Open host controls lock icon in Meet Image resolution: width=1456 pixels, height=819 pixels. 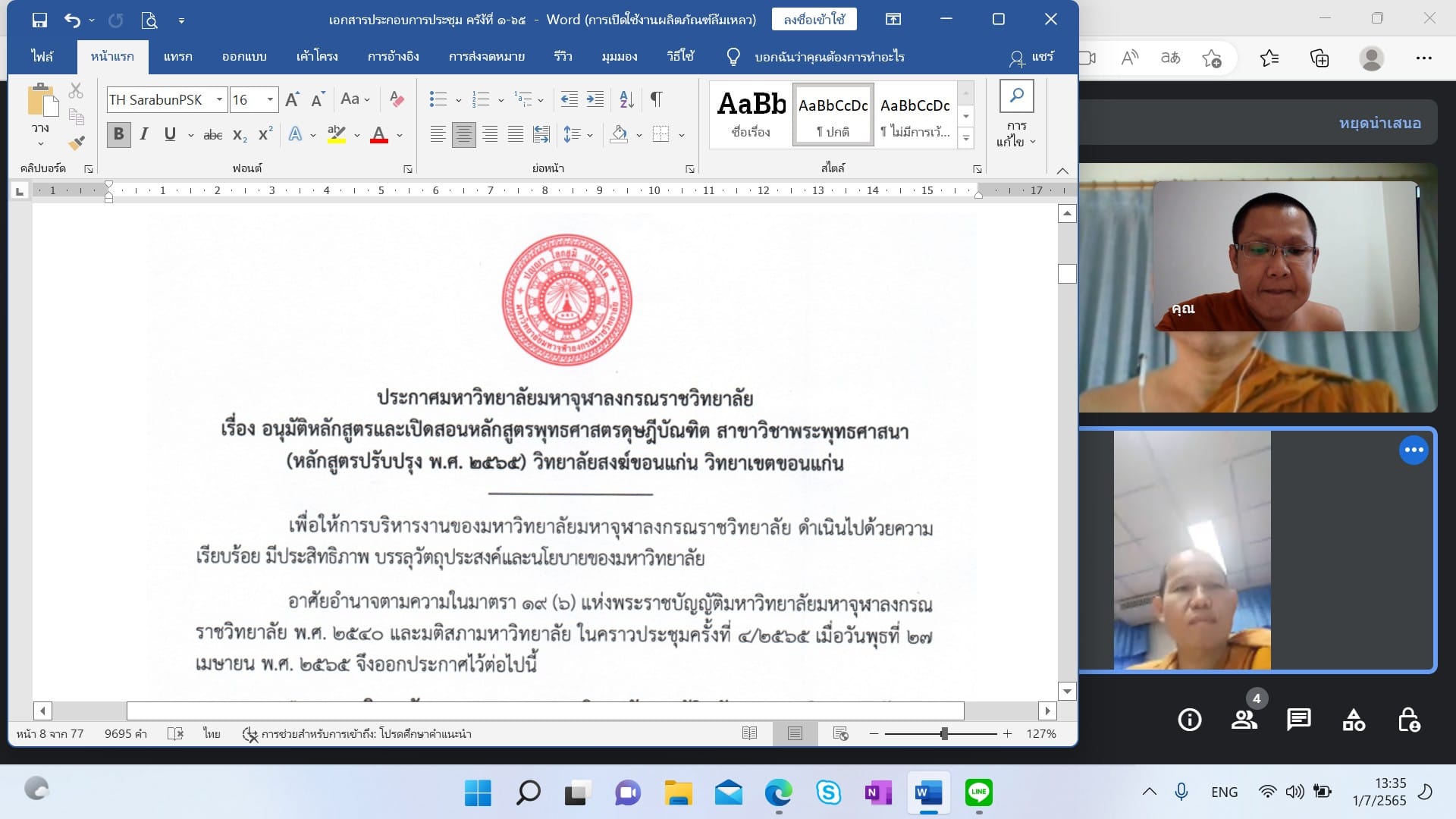[1408, 720]
